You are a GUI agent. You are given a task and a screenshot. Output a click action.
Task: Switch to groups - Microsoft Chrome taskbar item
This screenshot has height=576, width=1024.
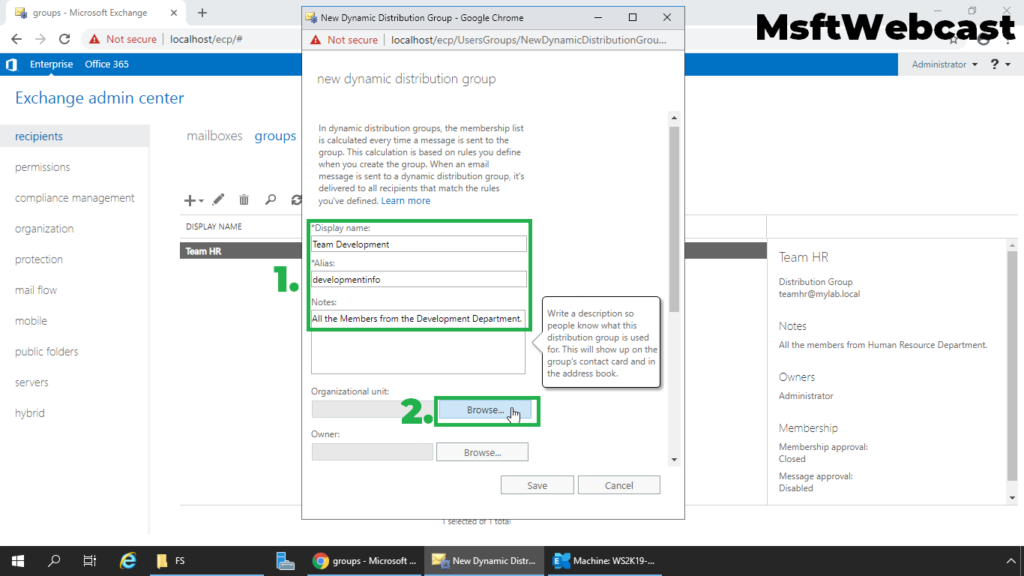click(x=364, y=560)
